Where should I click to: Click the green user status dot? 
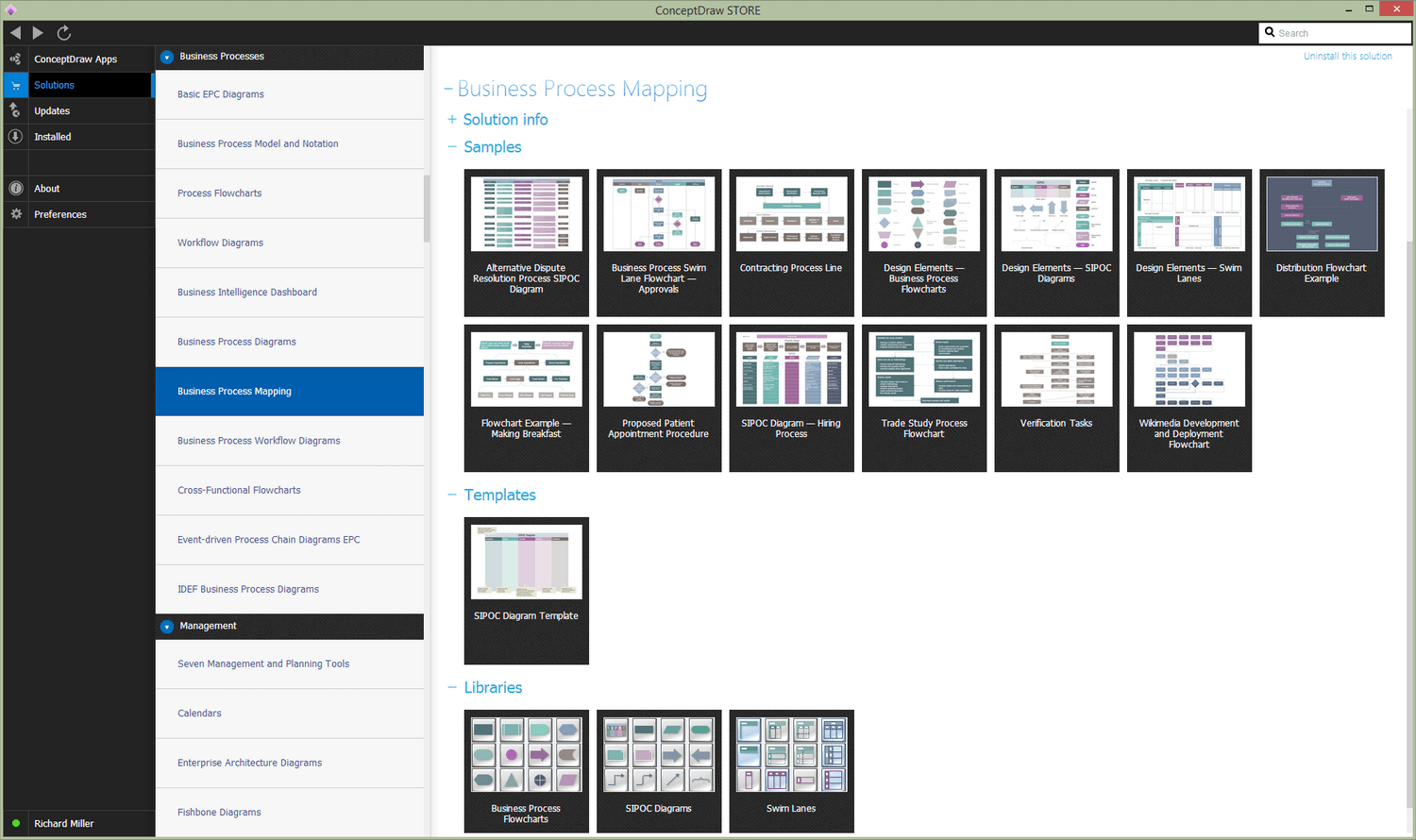coord(16,824)
